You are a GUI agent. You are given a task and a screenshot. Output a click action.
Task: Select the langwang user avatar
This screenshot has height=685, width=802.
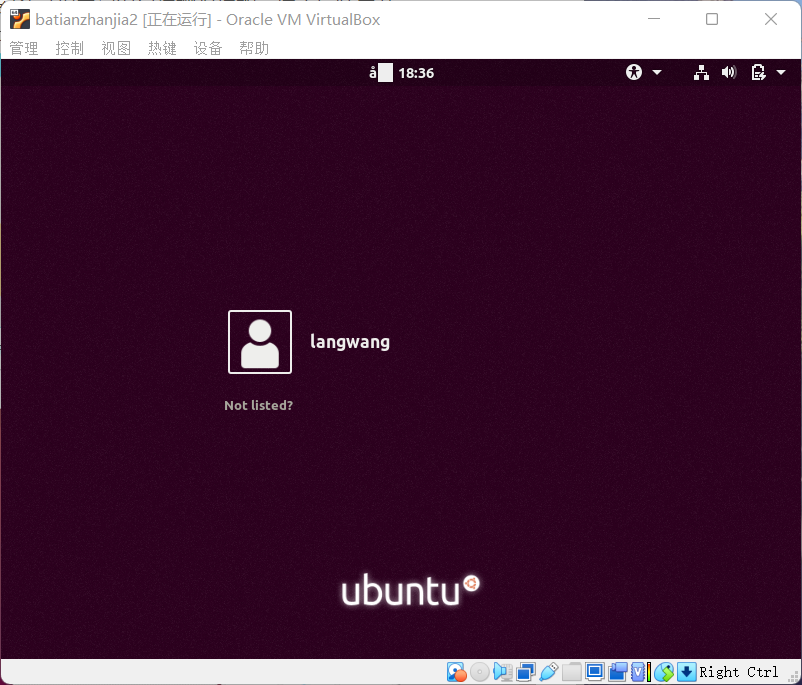pyautogui.click(x=260, y=342)
